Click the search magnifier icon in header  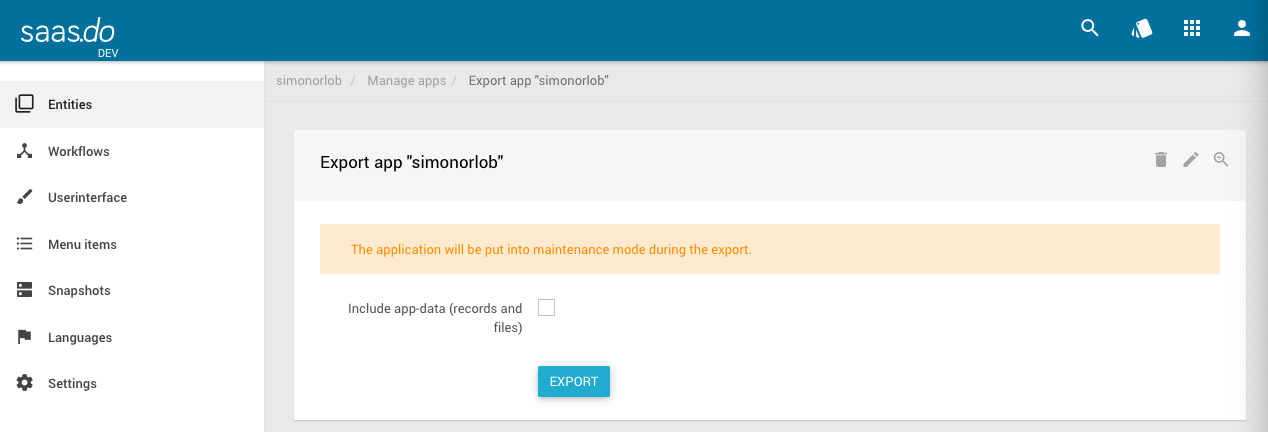pyautogui.click(x=1090, y=28)
